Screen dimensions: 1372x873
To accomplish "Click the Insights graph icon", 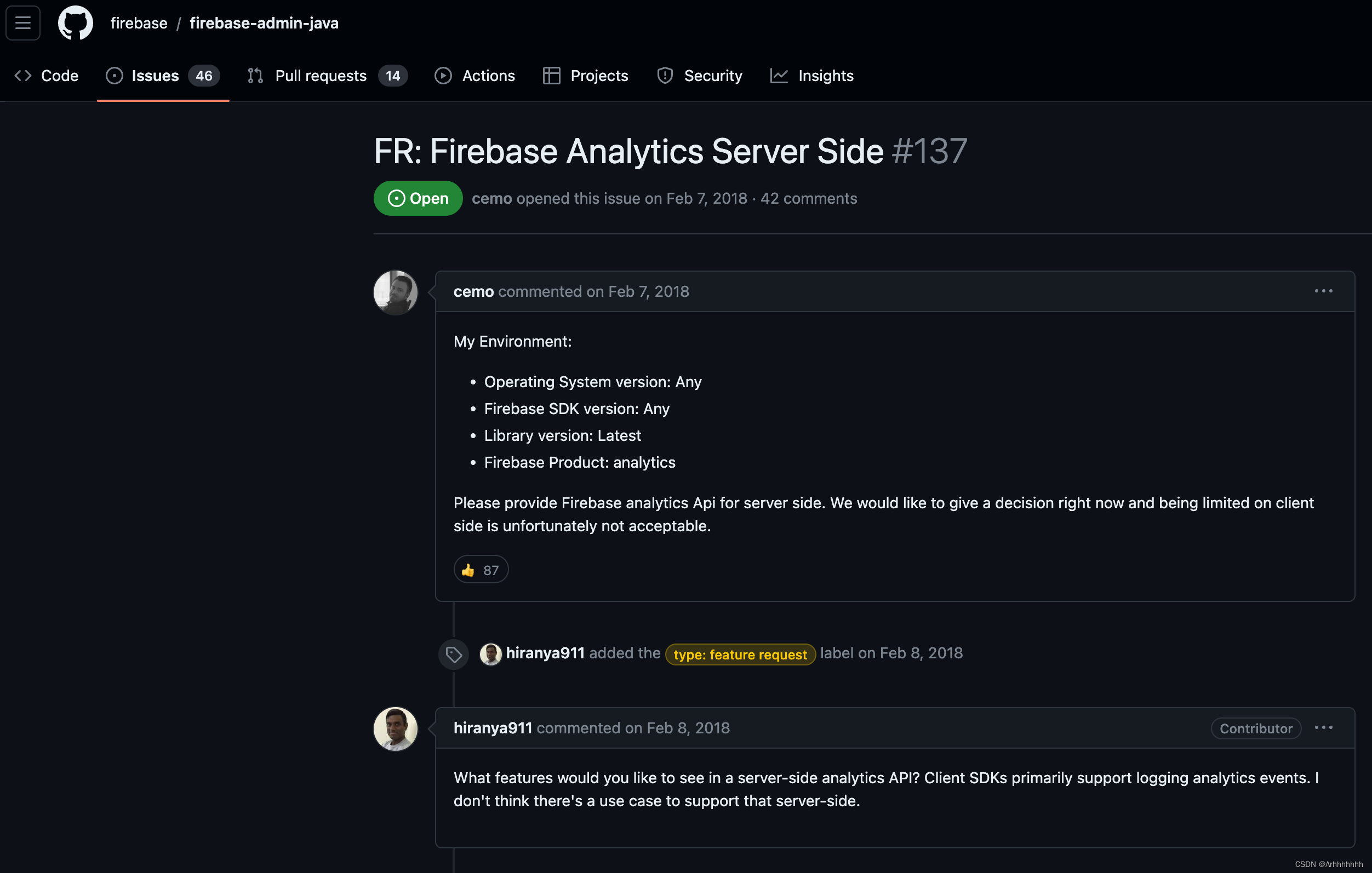I will [x=779, y=76].
